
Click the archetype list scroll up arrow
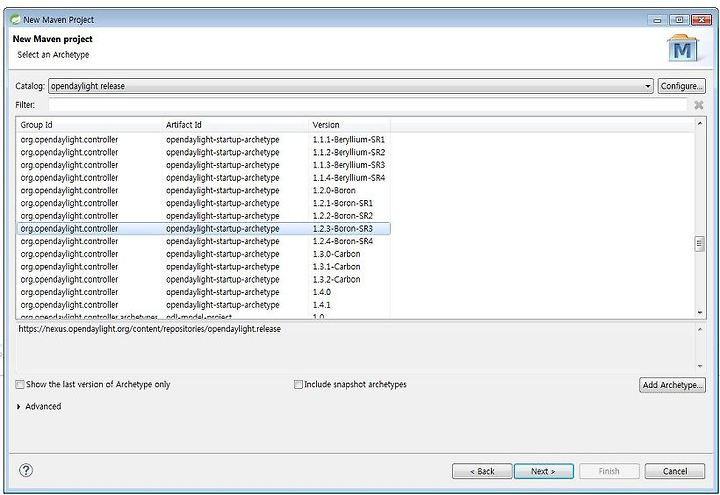coord(699,123)
